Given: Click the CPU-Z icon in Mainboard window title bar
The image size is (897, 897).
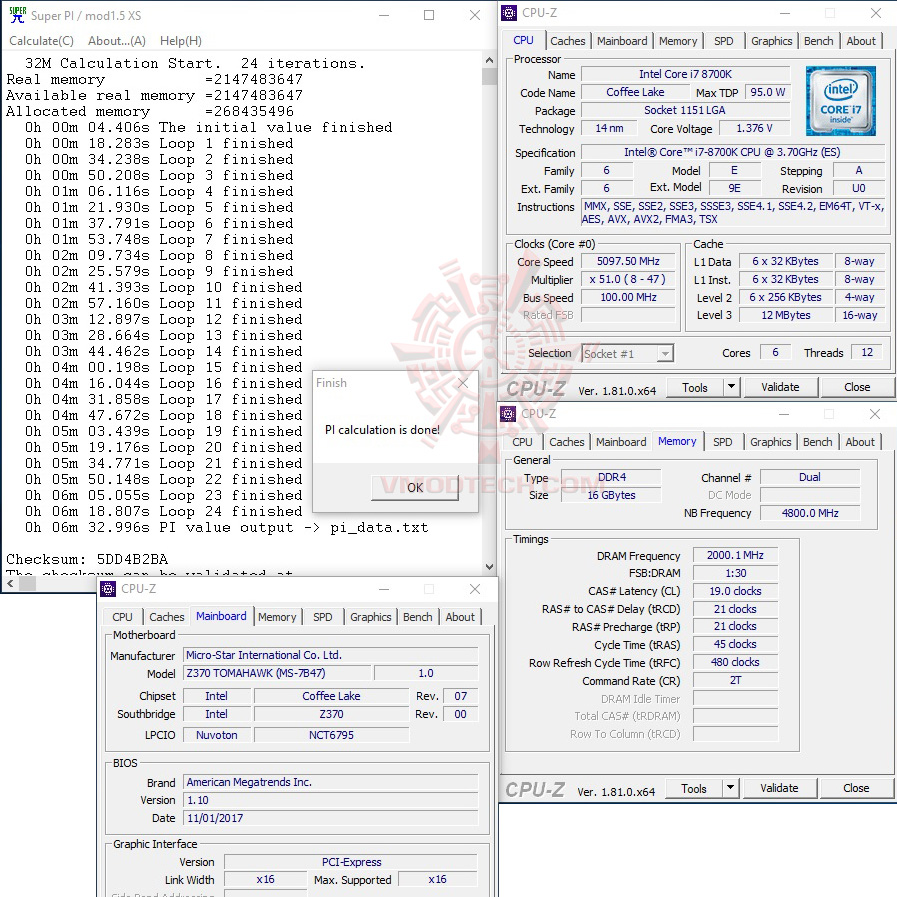Looking at the screenshot, I should (x=108, y=589).
